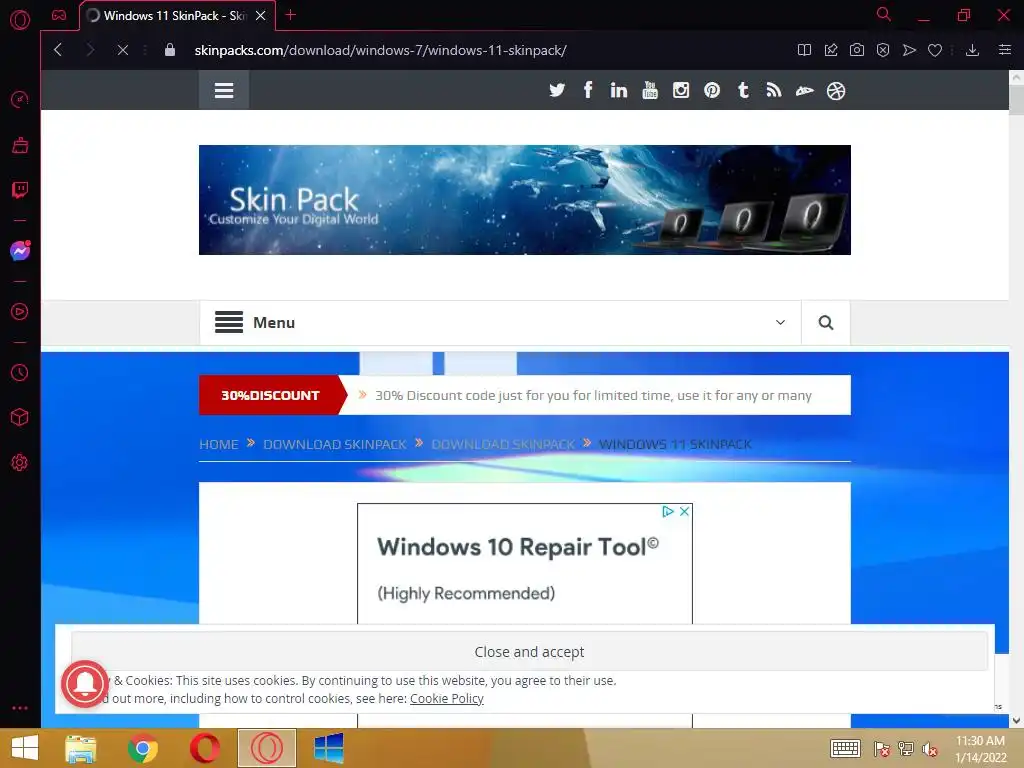Open the Menu navigation bar

(500, 323)
